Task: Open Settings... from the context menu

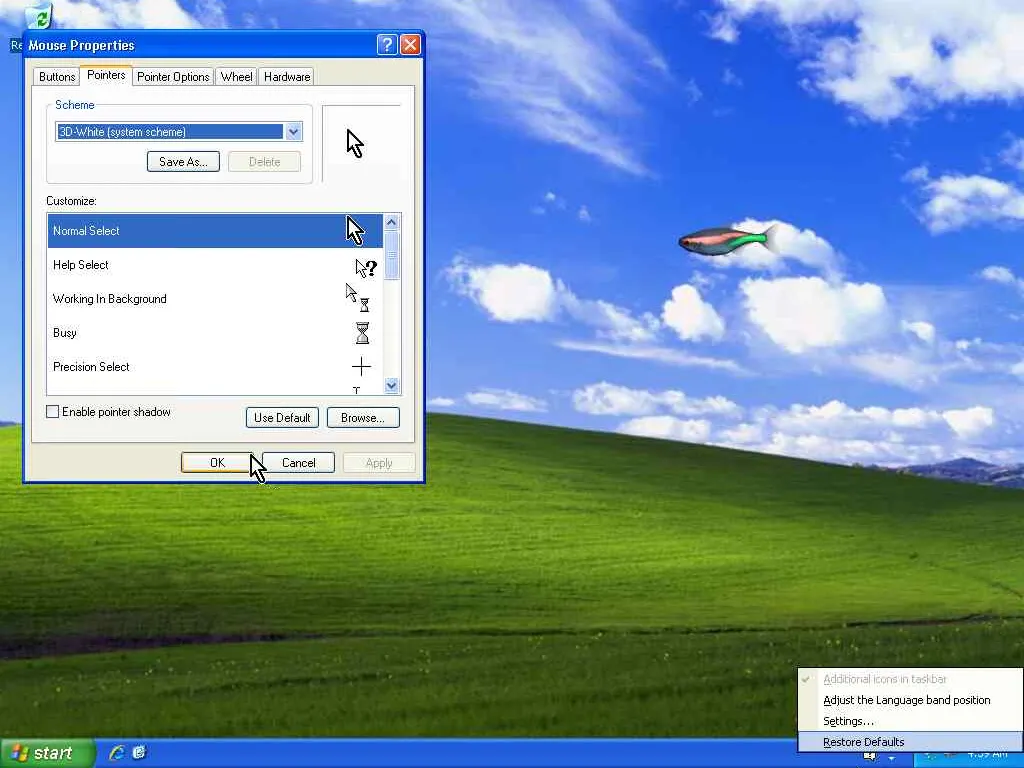Action: point(910,721)
